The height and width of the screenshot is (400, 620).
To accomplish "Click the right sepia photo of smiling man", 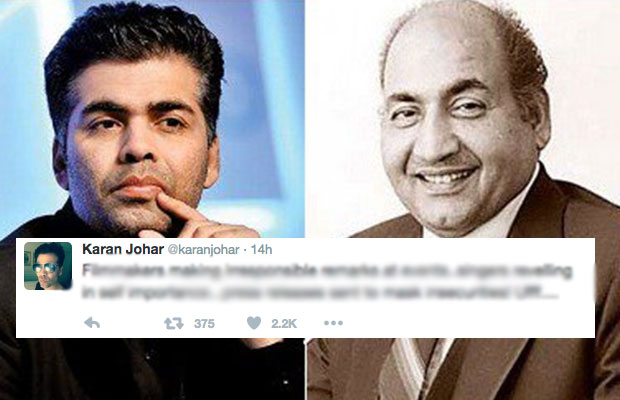I will pyautogui.click(x=463, y=119).
